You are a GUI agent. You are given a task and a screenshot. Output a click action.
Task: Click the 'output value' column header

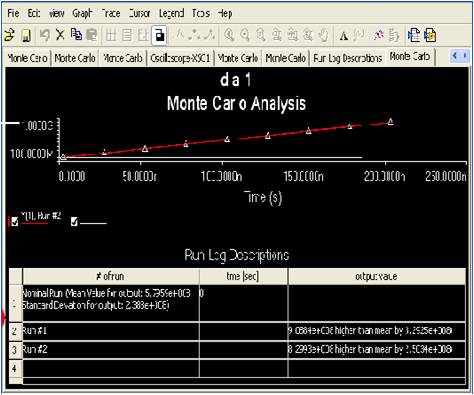(x=377, y=276)
